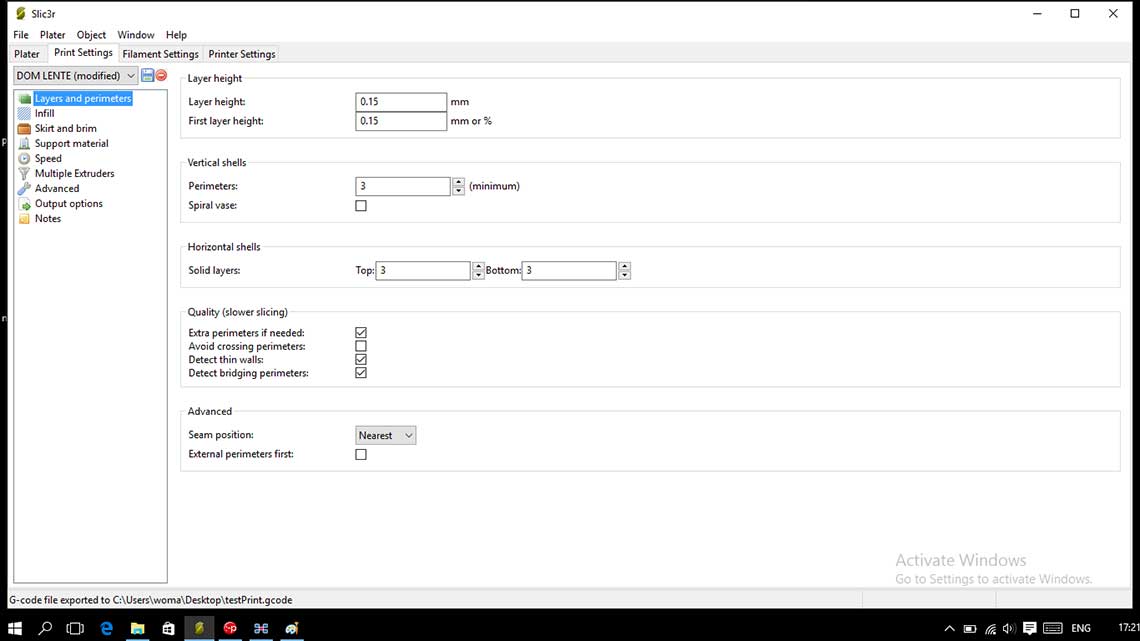
Task: Open the Plater menu
Action: [52, 35]
